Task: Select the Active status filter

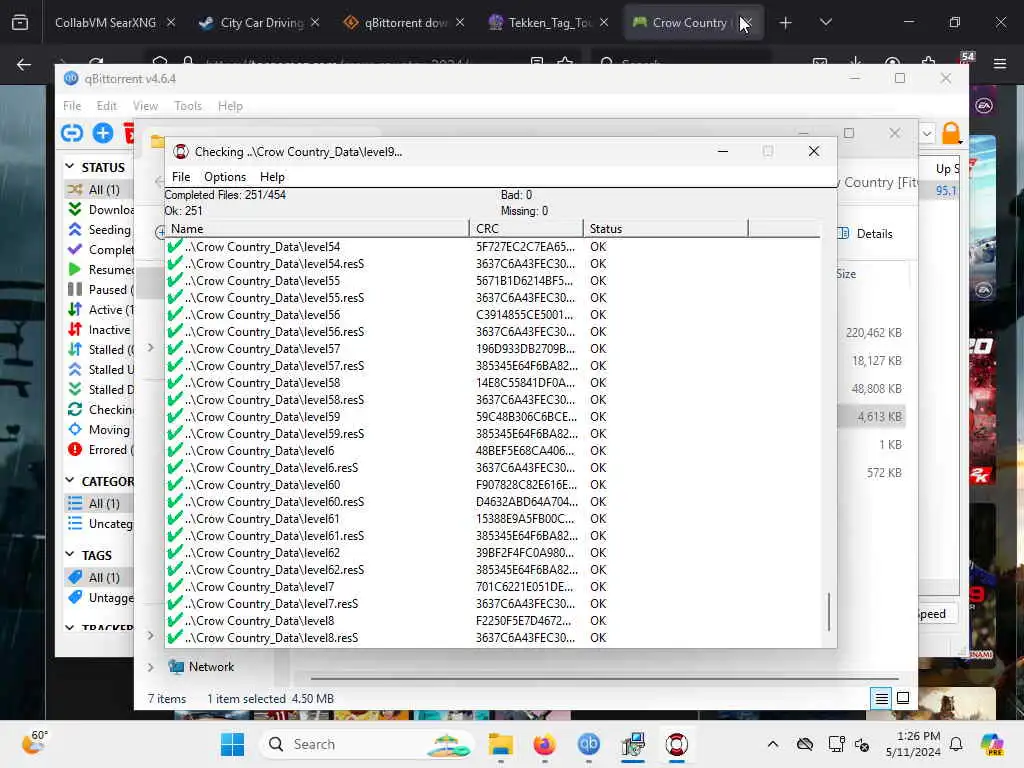Action: click(x=100, y=310)
